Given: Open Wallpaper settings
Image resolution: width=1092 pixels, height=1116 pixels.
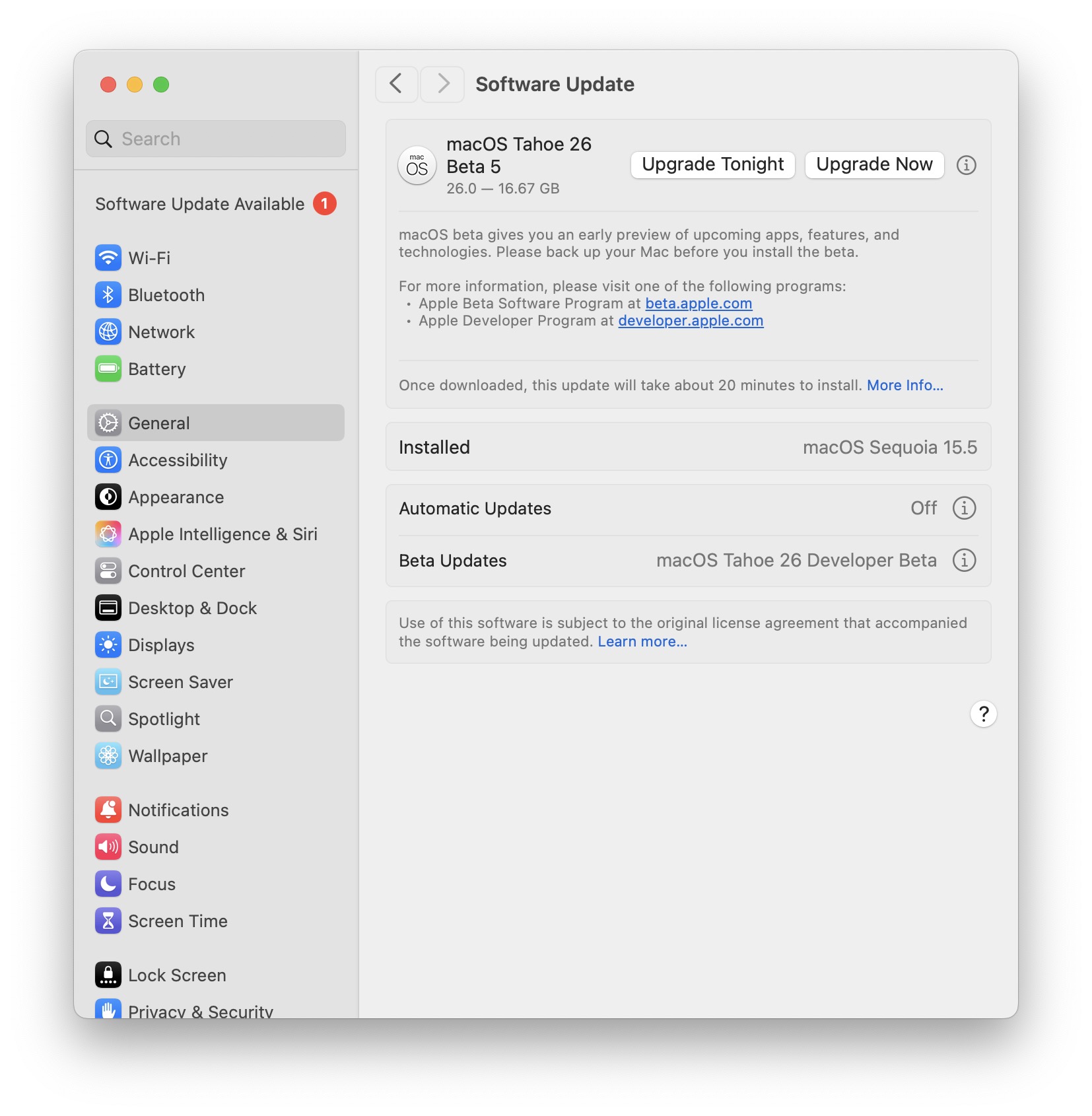Looking at the screenshot, I should [x=168, y=756].
